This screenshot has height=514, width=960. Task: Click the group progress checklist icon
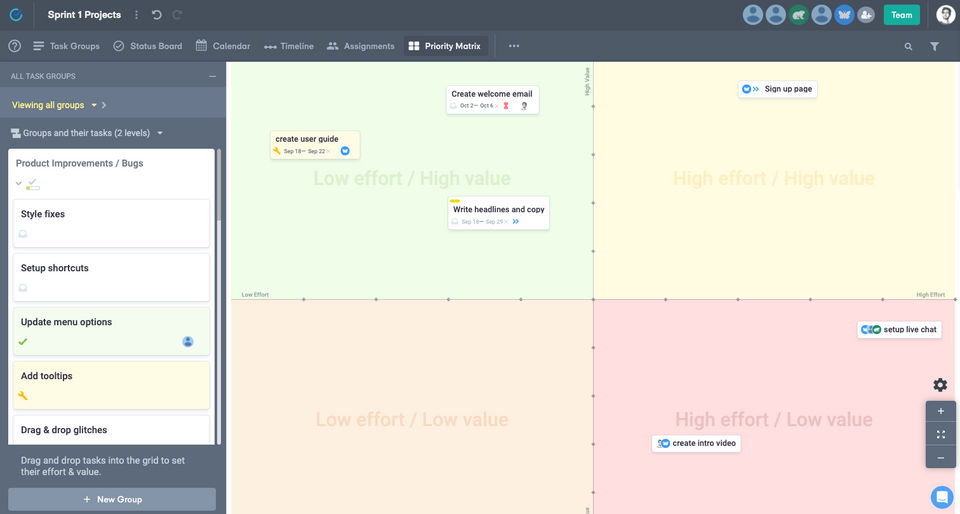tap(33, 184)
